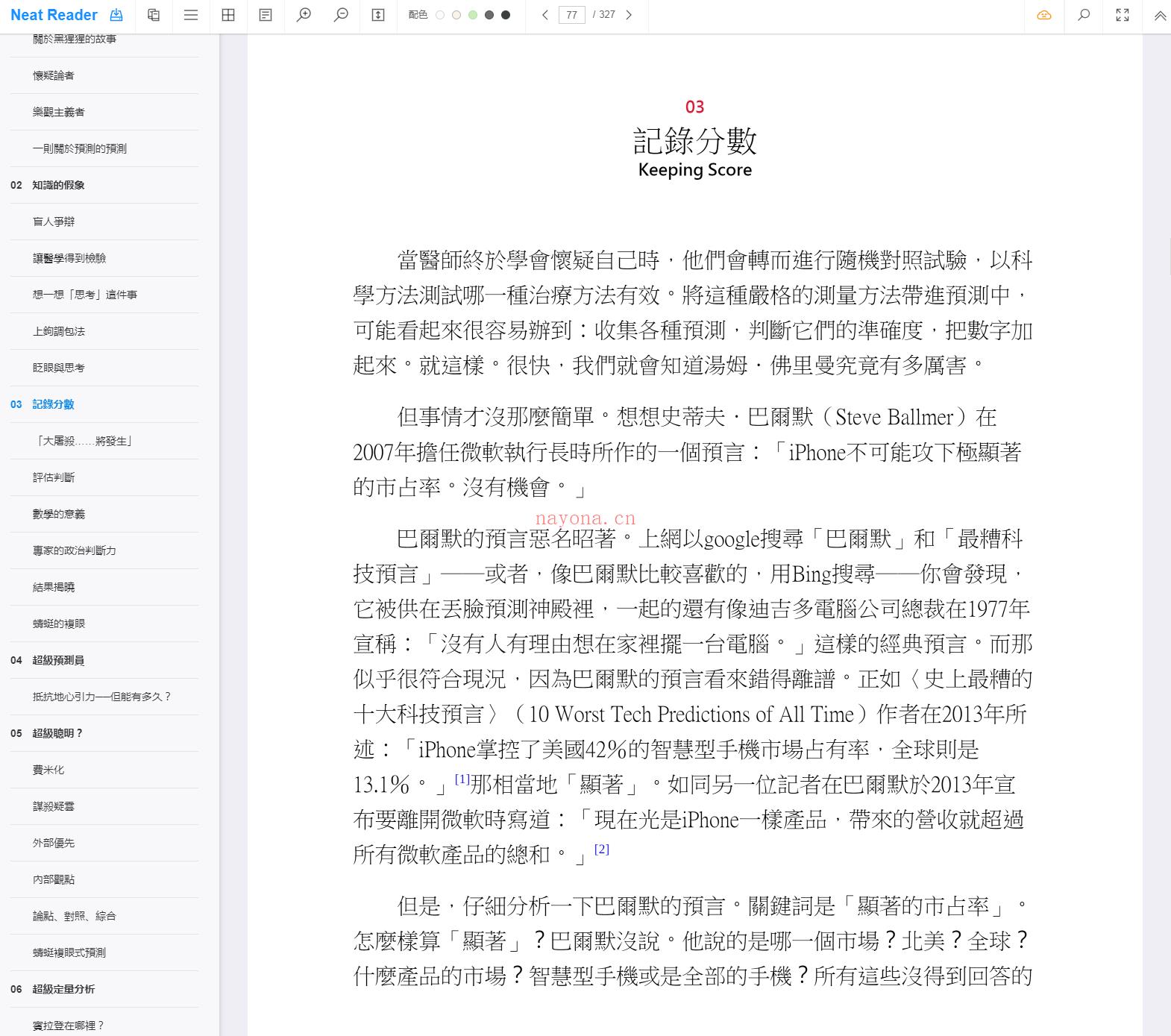The image size is (1171, 1036).
Task: Click the import book icon beside Neat Reader
Action: click(116, 15)
